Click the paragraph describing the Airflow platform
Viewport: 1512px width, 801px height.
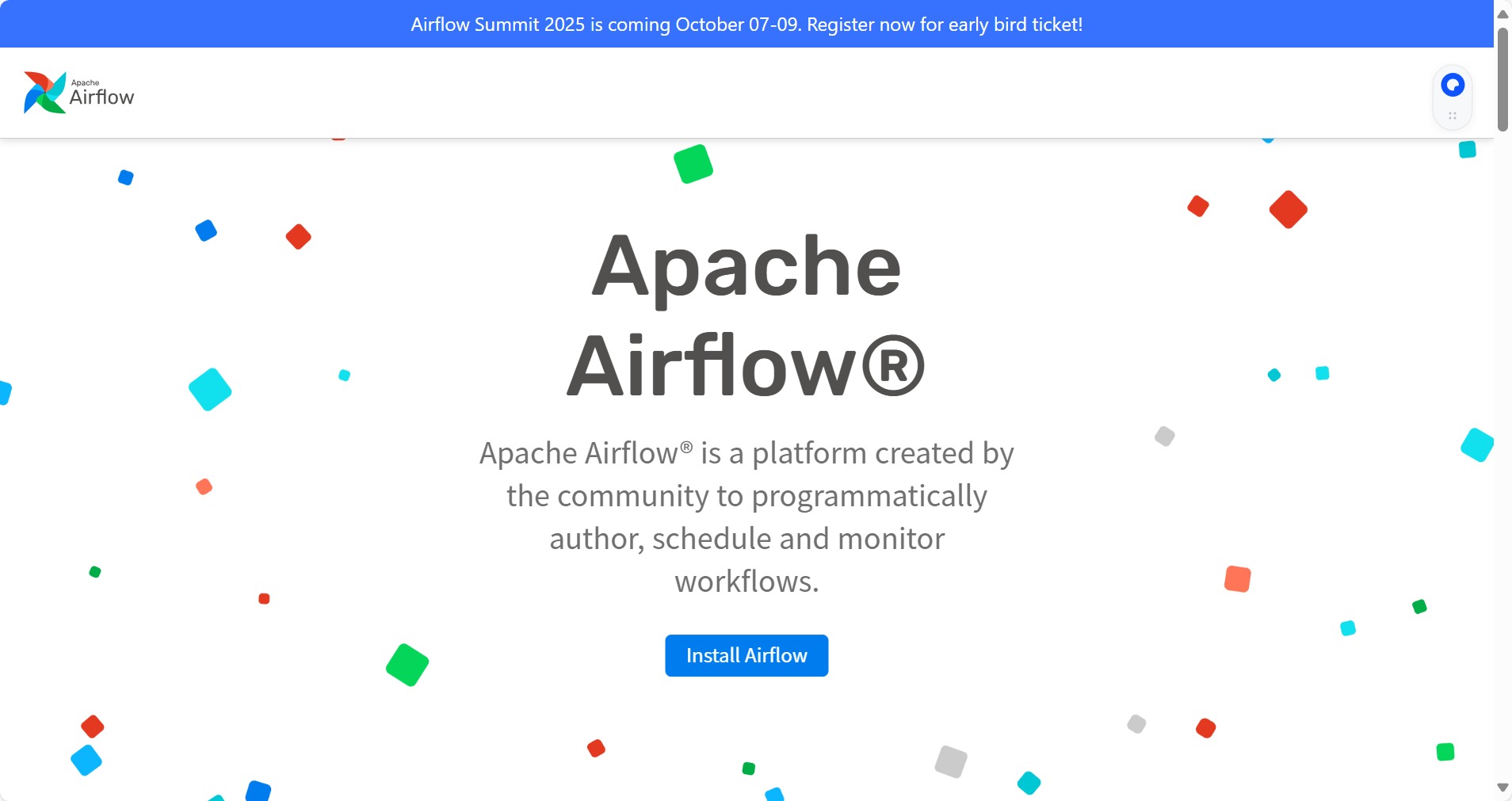(x=746, y=517)
